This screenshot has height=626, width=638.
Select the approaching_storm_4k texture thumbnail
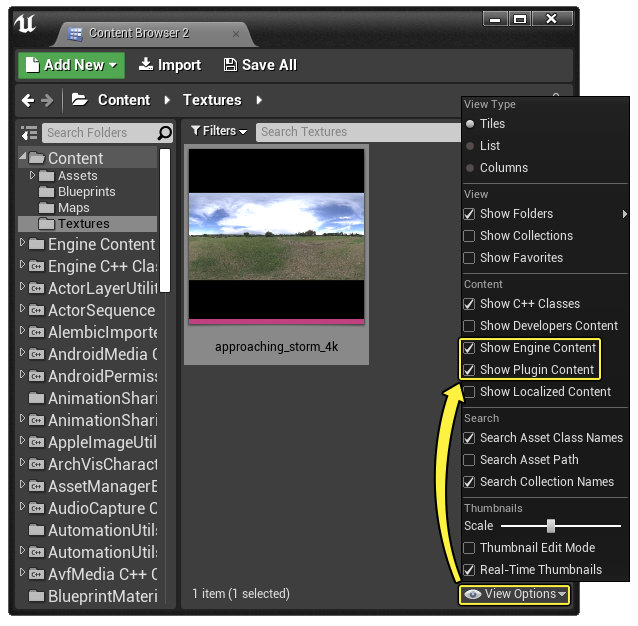(276, 254)
